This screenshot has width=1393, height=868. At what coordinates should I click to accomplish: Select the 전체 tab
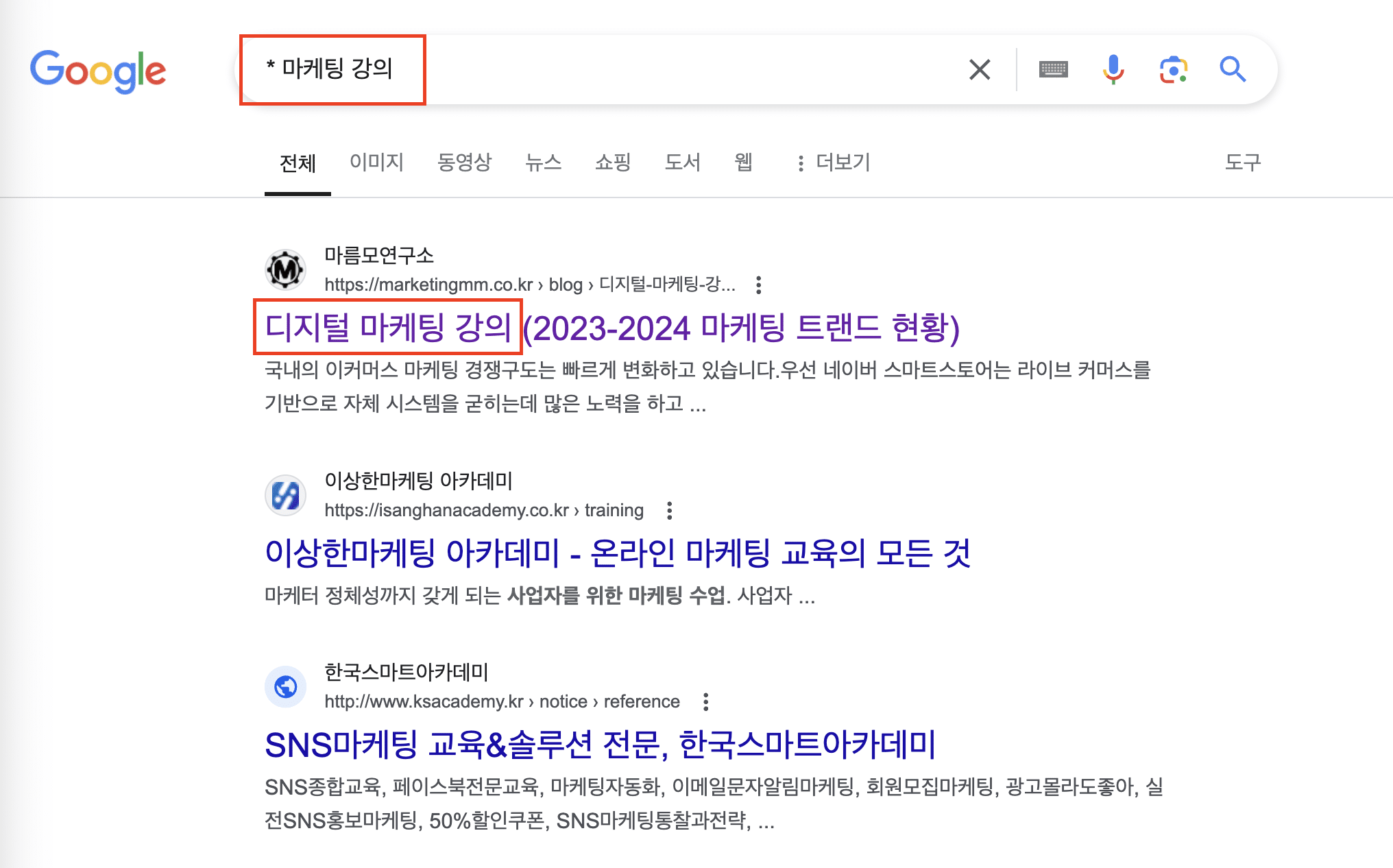[298, 163]
